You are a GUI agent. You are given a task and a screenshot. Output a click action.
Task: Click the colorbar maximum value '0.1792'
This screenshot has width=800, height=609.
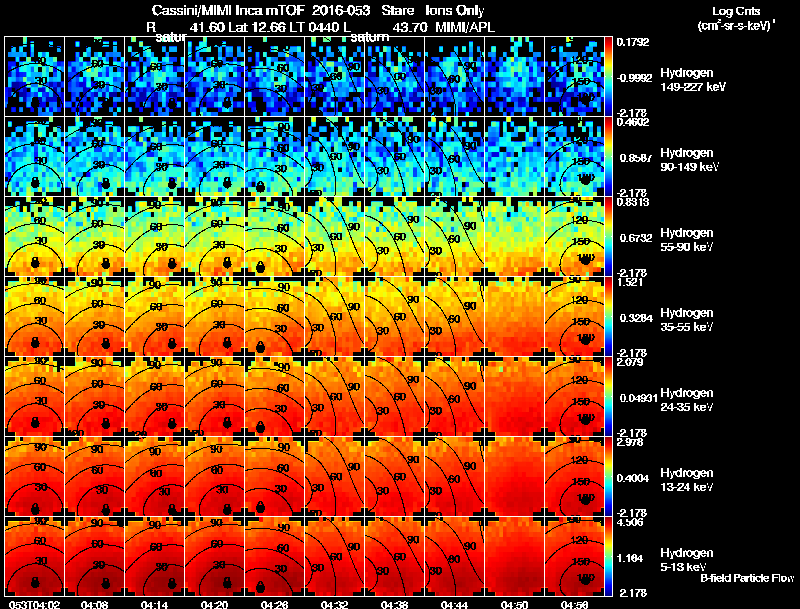(633, 42)
